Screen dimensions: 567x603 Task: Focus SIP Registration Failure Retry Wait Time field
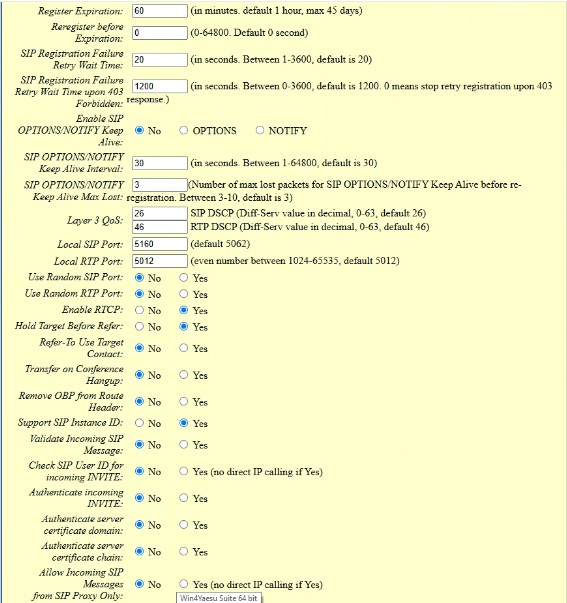point(160,60)
